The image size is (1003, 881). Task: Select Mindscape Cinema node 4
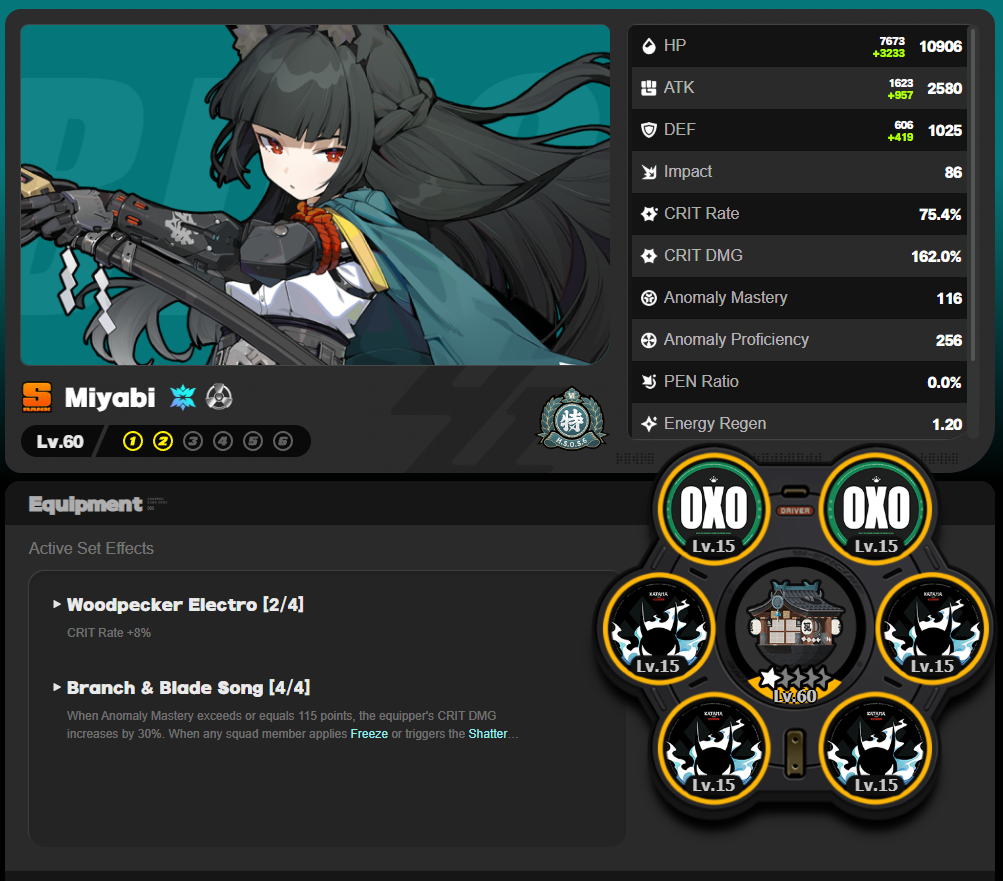[223, 441]
